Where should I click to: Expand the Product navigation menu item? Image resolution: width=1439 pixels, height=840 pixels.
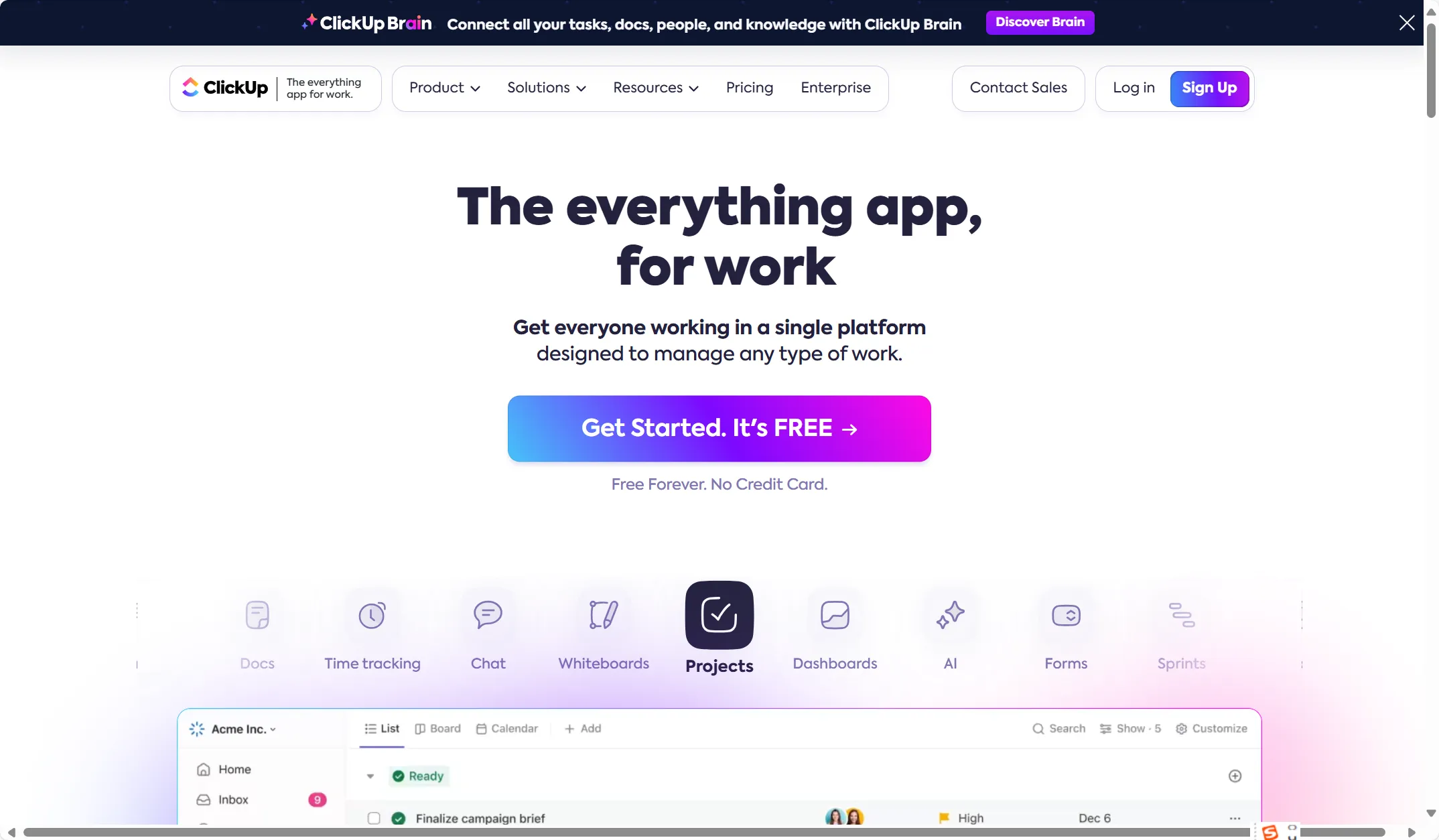click(x=444, y=89)
